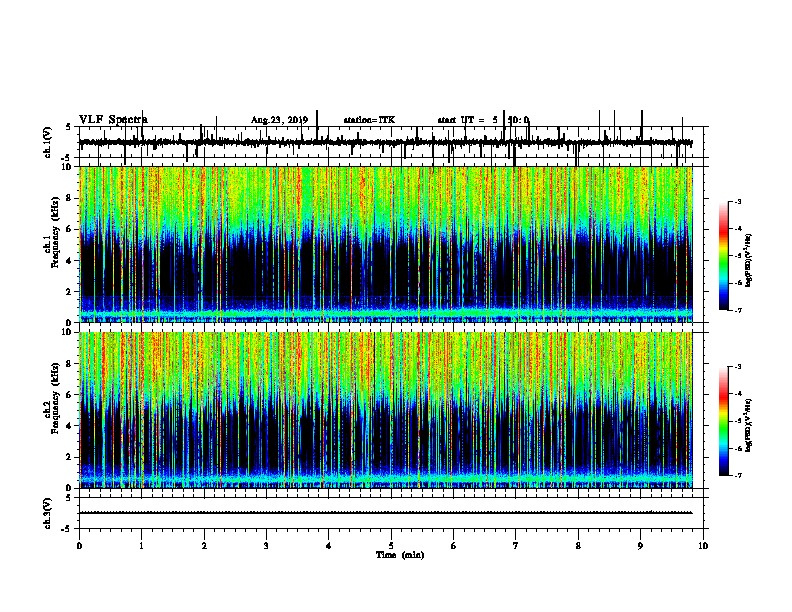Click the "-7" tick on ch.1 colorbar
Viewport: 792px width, 612px height.
[737, 310]
